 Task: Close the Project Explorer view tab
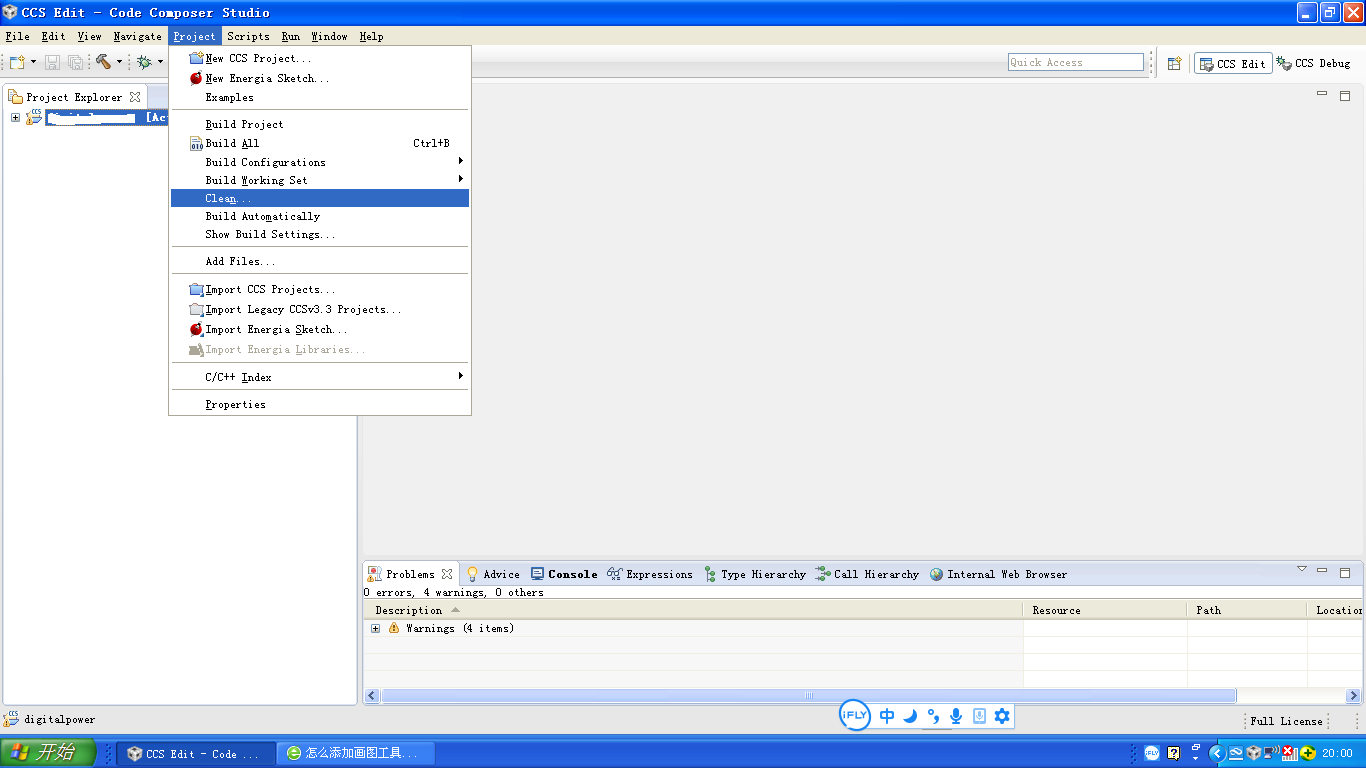coord(135,97)
